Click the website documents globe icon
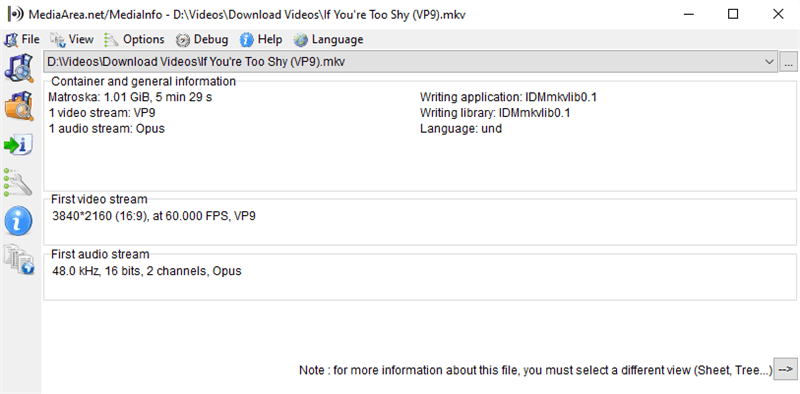800x394 pixels. [19, 260]
